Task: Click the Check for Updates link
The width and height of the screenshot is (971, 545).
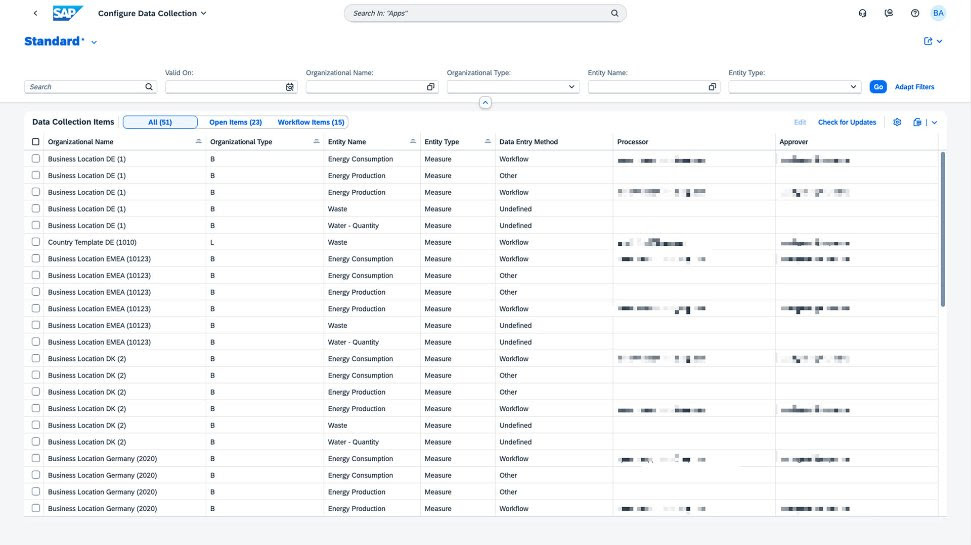Action: (846, 122)
